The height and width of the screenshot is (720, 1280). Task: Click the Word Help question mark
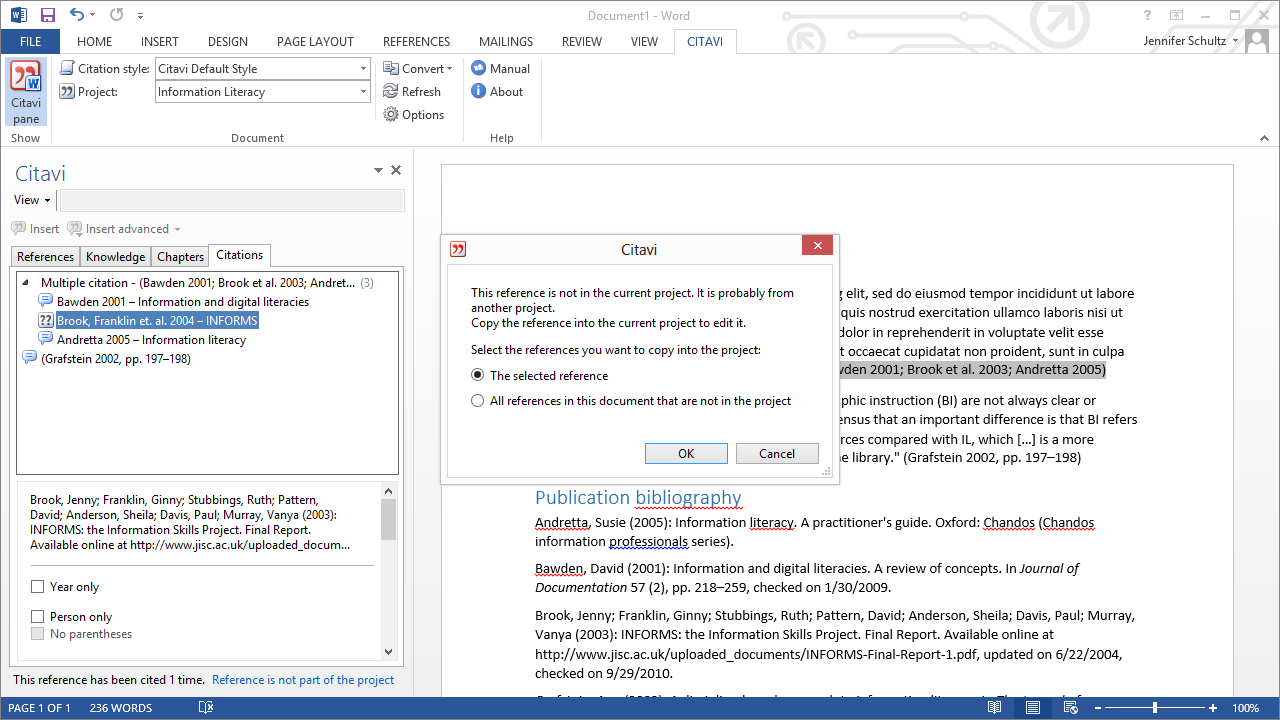(1148, 15)
